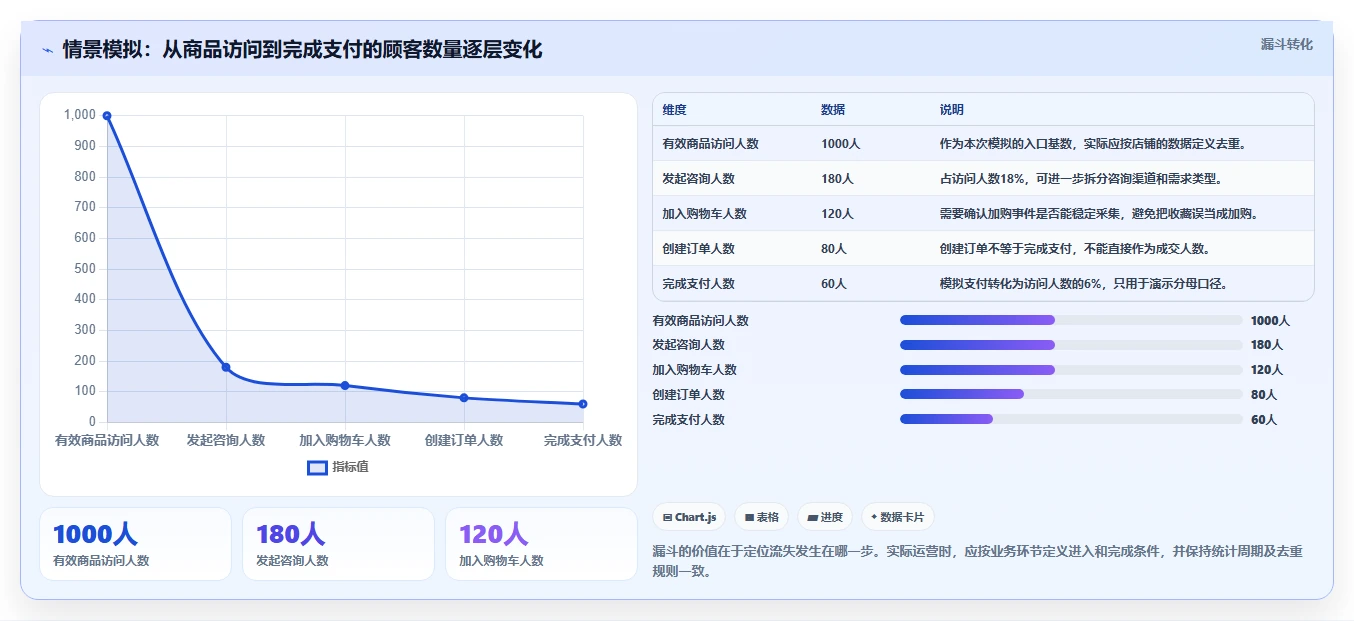Click the x-axis label 发起咨询人数

(x=226, y=440)
